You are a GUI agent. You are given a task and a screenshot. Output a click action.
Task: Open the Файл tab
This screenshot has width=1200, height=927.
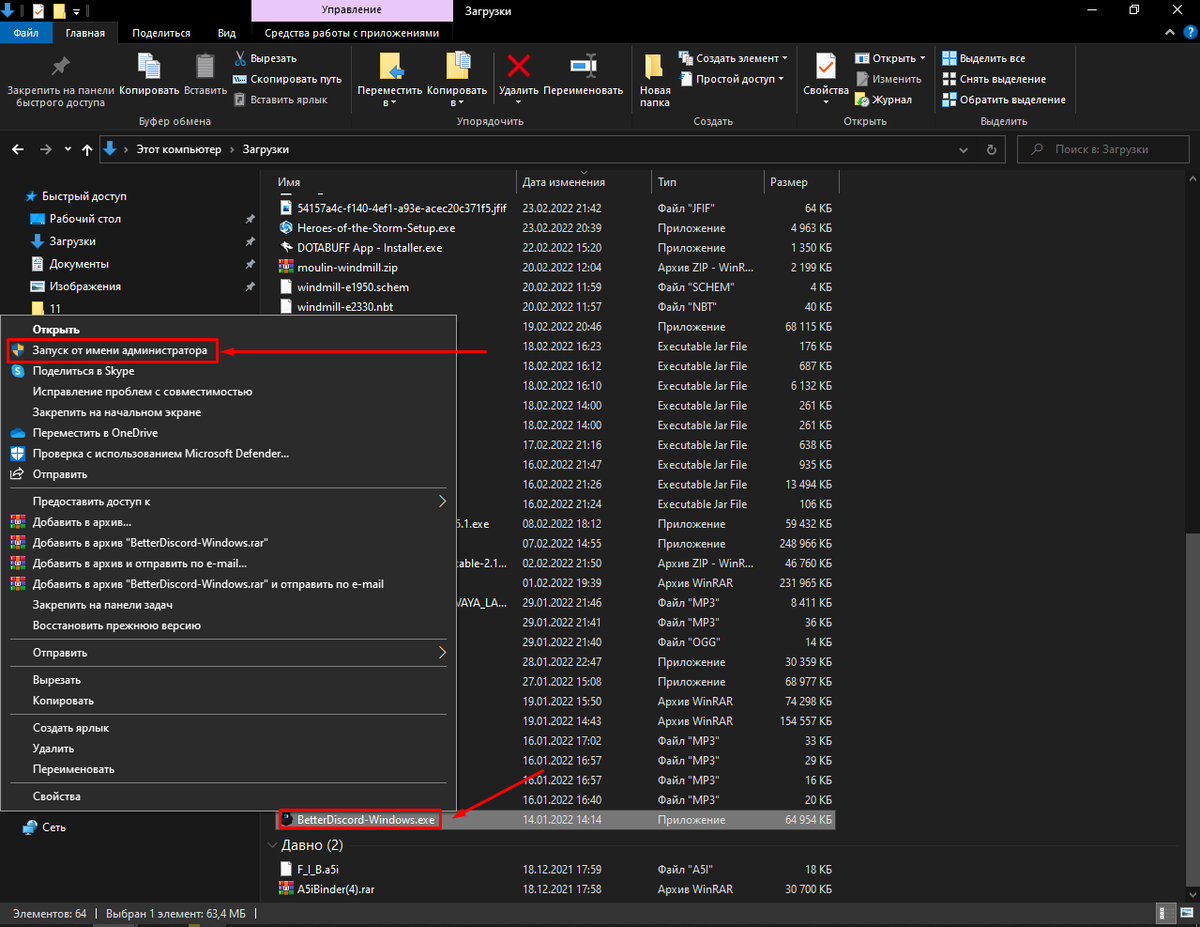click(x=27, y=33)
